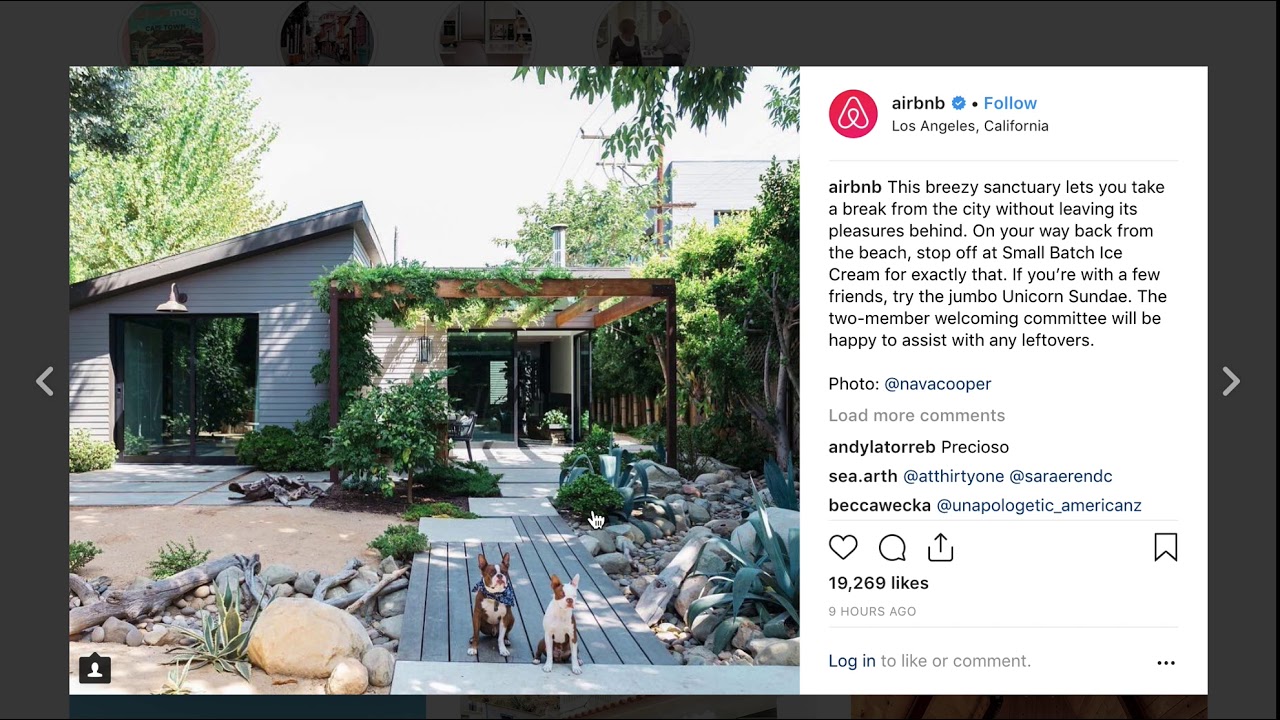
Task: Open the airbnb username in header
Action: tap(918, 103)
